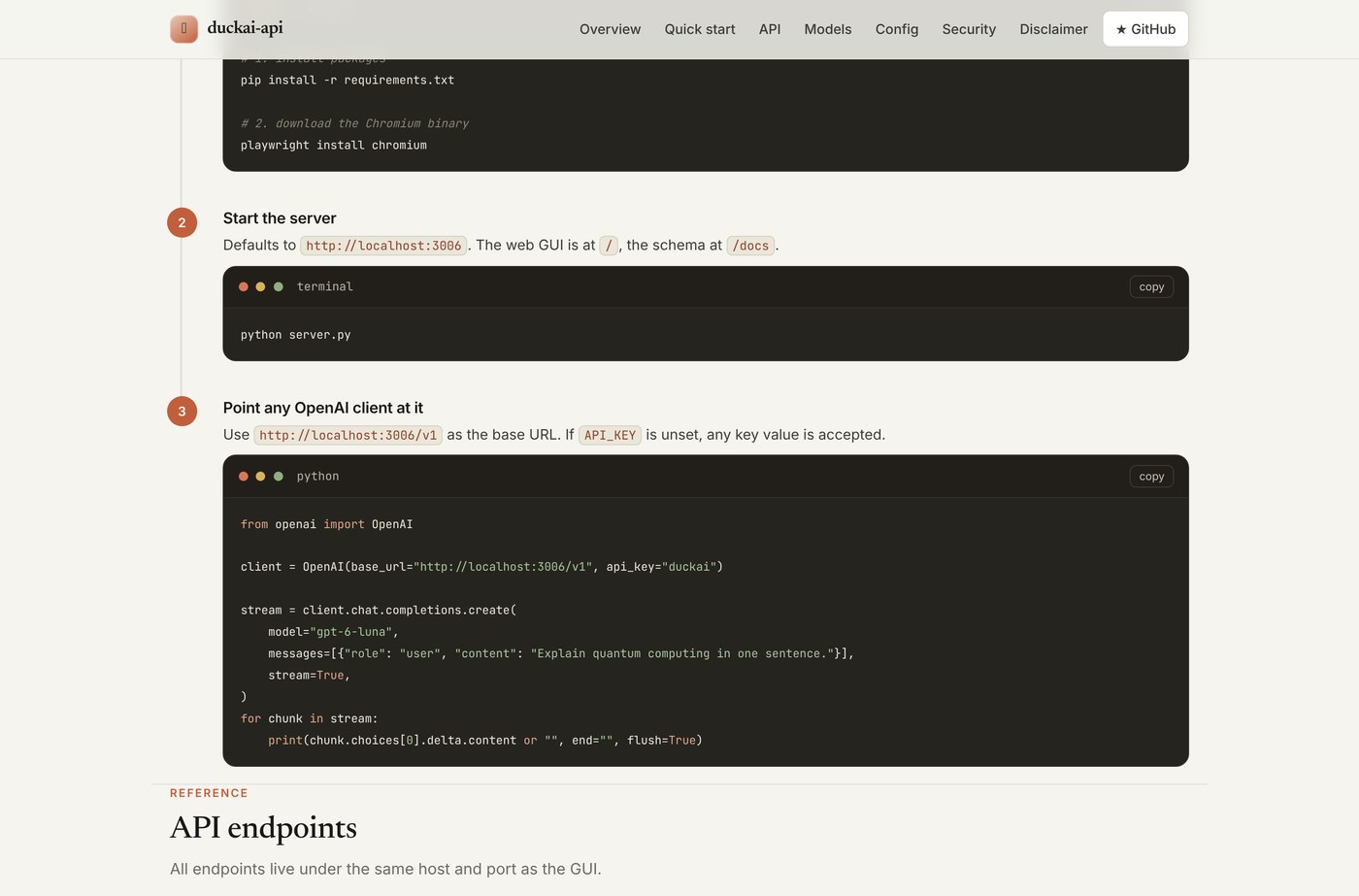This screenshot has height=896, width=1359.
Task: Open the duckai-api home title link
Action: pyautogui.click(x=245, y=28)
